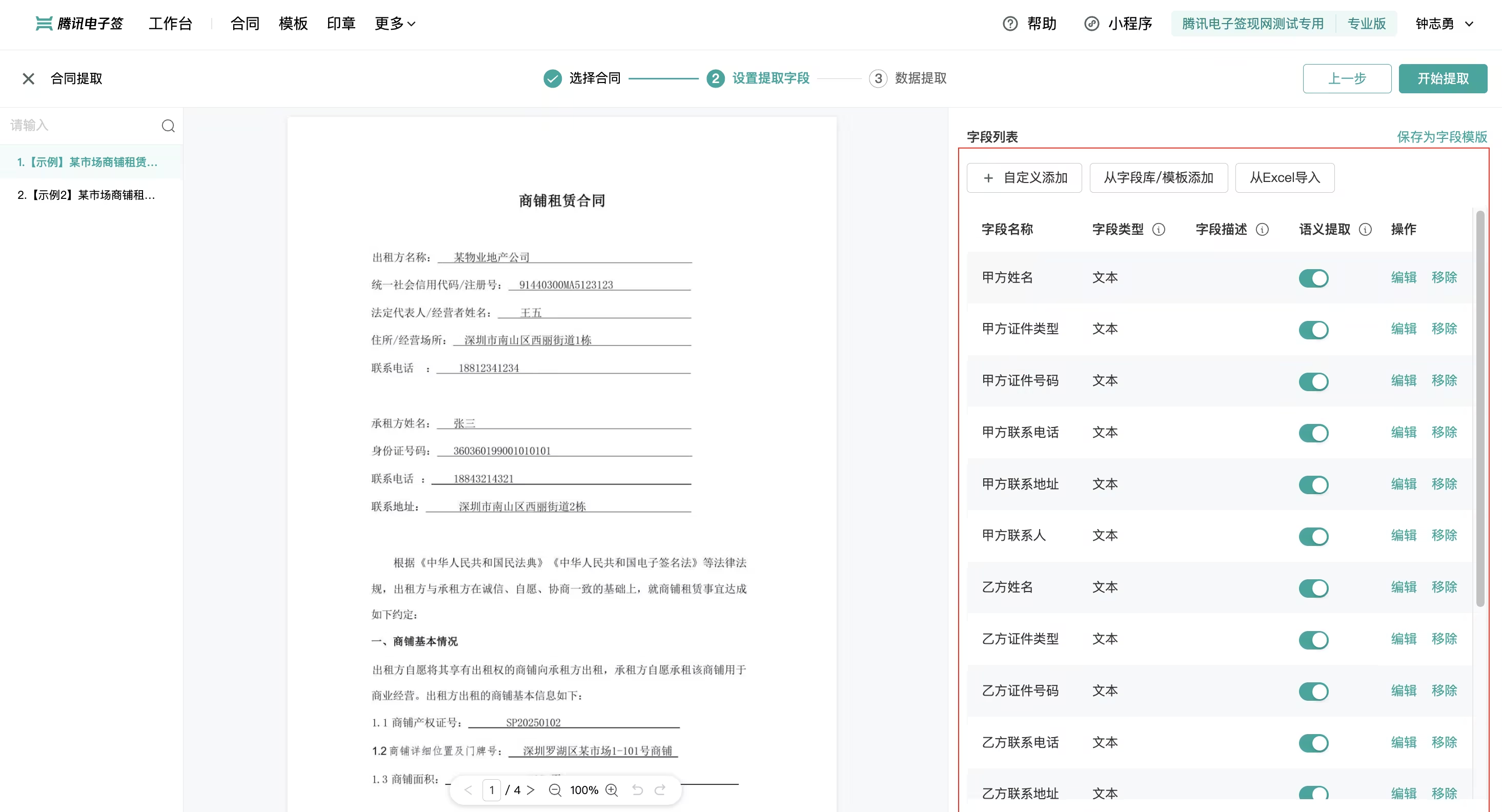Open the 小程序 link in header
Screen dimensions: 1502x812
[1118, 24]
